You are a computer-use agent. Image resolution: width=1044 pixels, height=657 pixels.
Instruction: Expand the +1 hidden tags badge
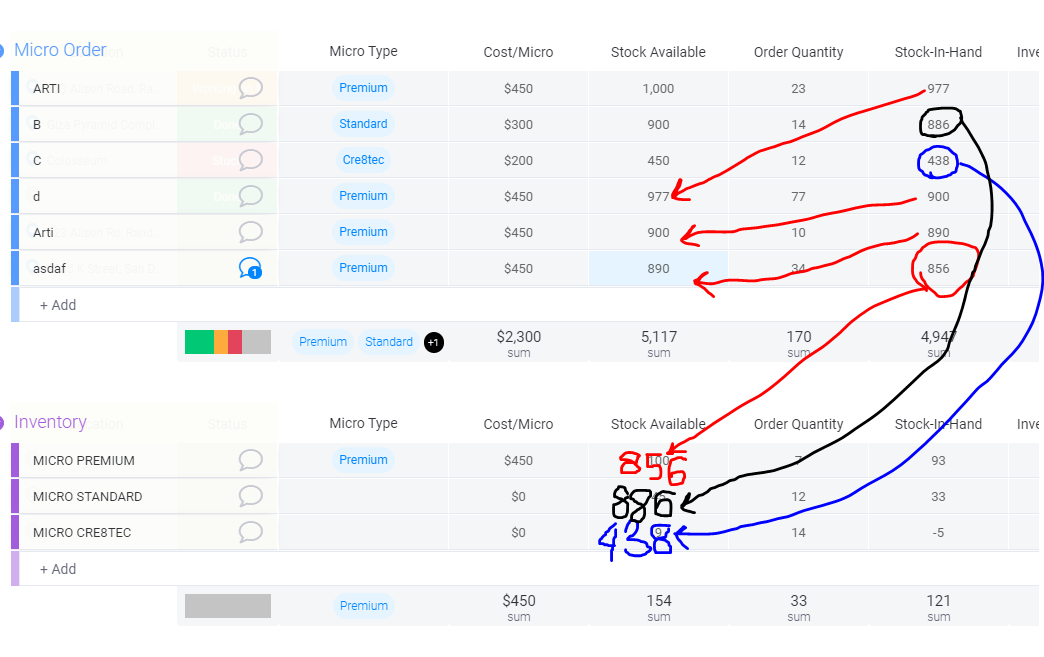point(433,342)
